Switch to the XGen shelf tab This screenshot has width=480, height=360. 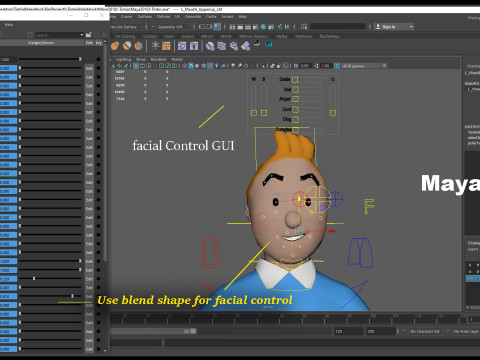click(x=169, y=36)
